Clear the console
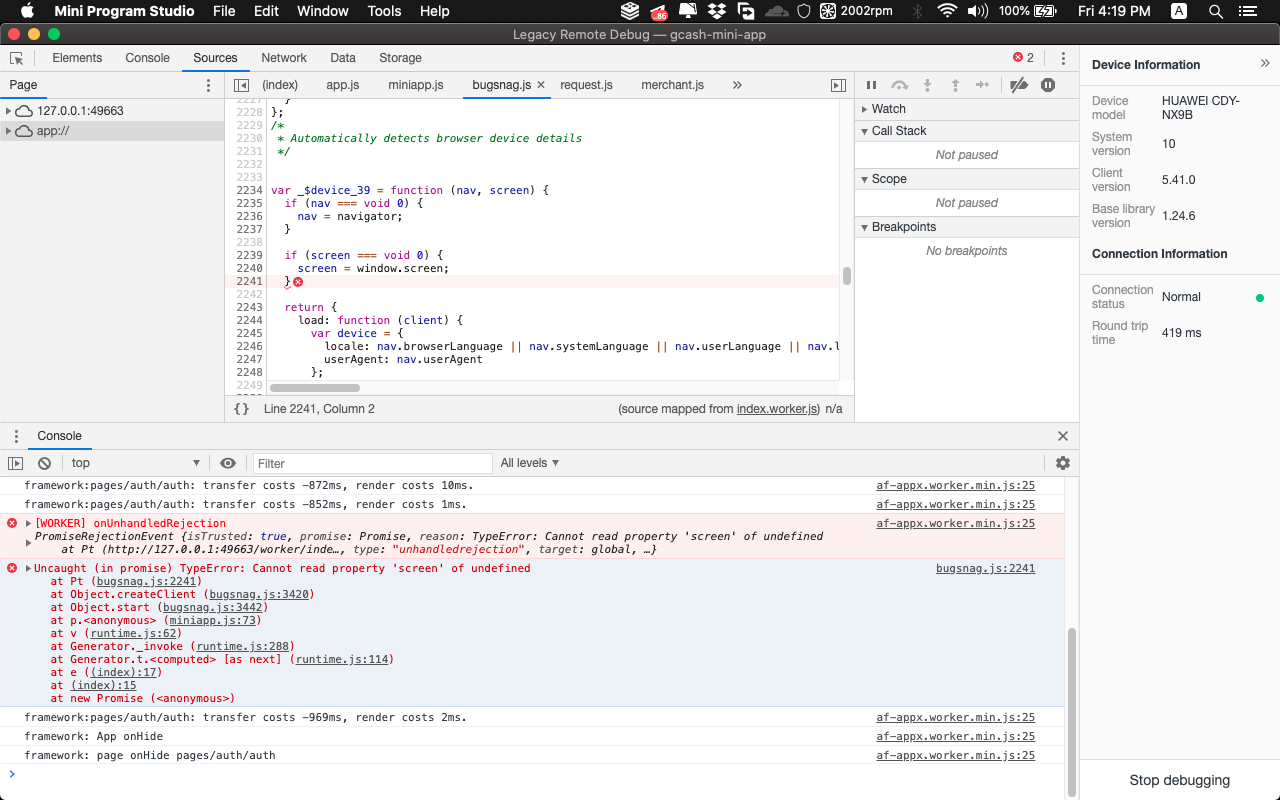This screenshot has width=1280, height=800. point(44,463)
